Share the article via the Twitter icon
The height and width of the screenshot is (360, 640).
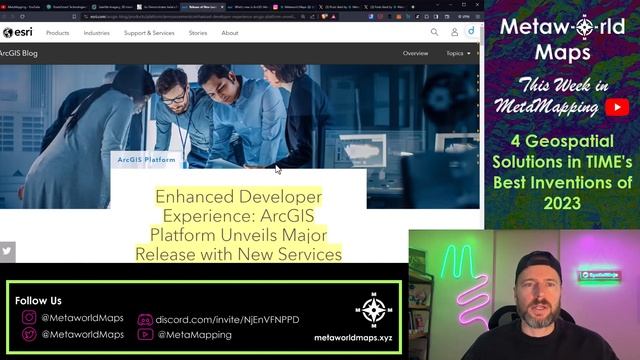(x=7, y=251)
